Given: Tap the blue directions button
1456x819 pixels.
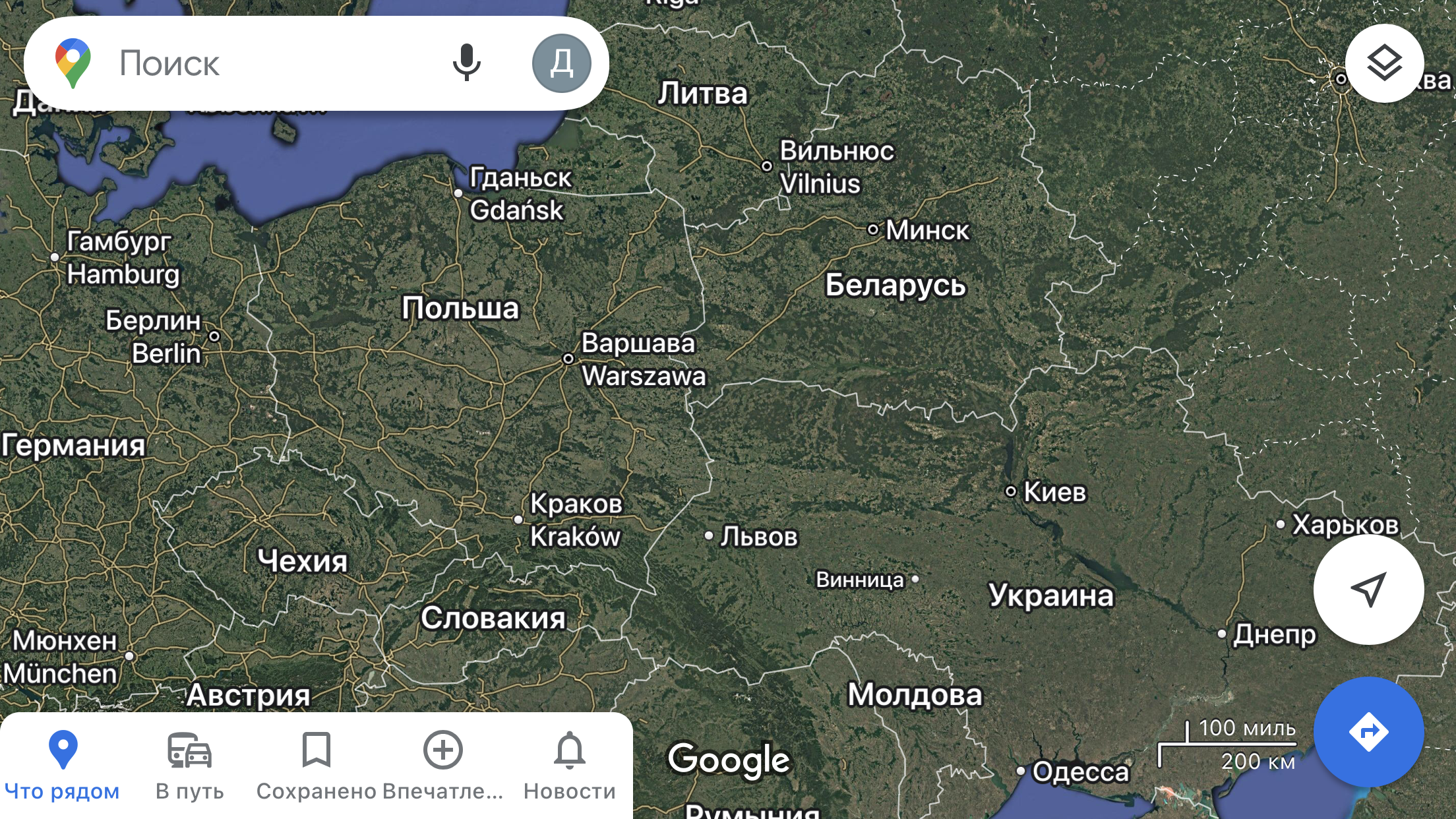Looking at the screenshot, I should (1368, 731).
